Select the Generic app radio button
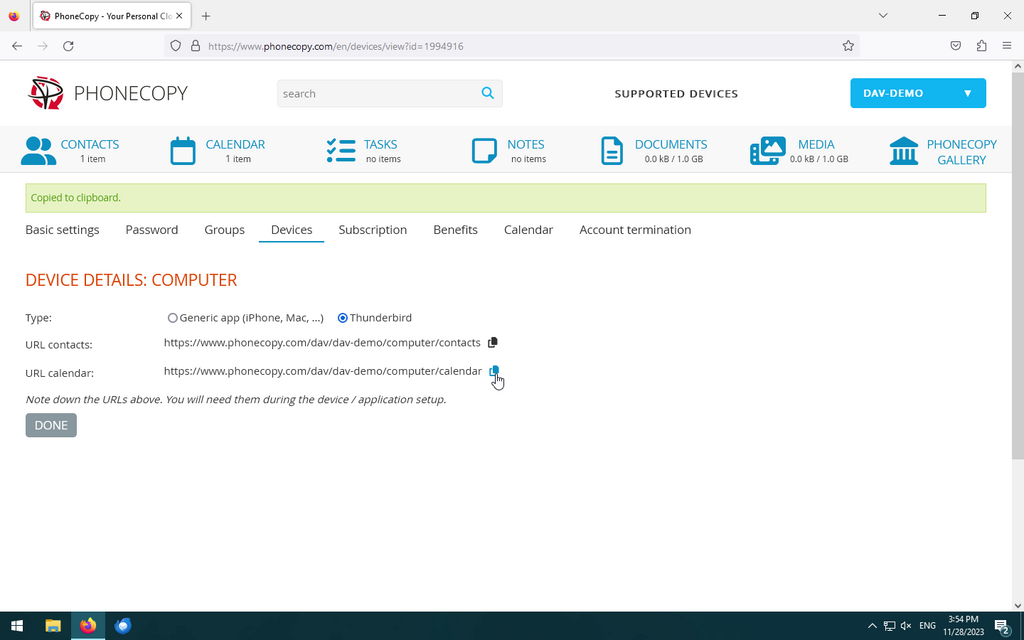The width and height of the screenshot is (1024, 640). click(x=173, y=318)
